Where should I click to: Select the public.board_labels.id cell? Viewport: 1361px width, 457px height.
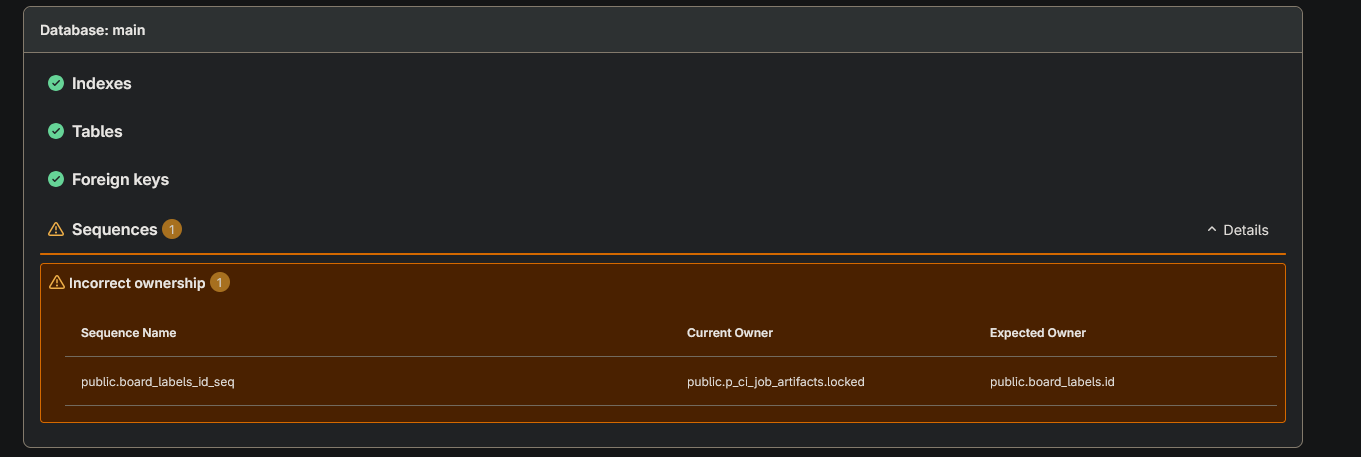point(1052,381)
